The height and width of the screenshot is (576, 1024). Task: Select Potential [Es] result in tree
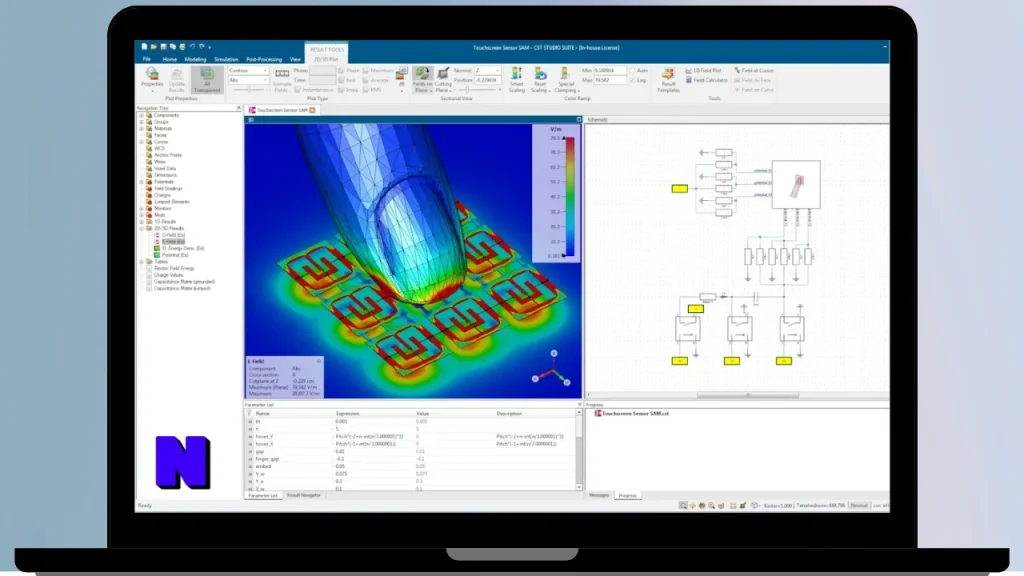tap(171, 255)
